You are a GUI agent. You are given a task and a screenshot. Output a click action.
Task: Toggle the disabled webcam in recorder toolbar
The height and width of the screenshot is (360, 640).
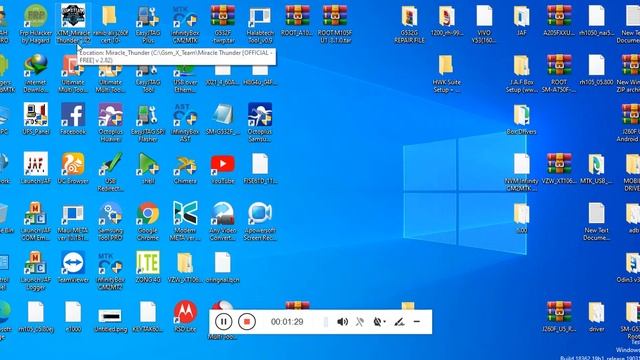pos(377,322)
